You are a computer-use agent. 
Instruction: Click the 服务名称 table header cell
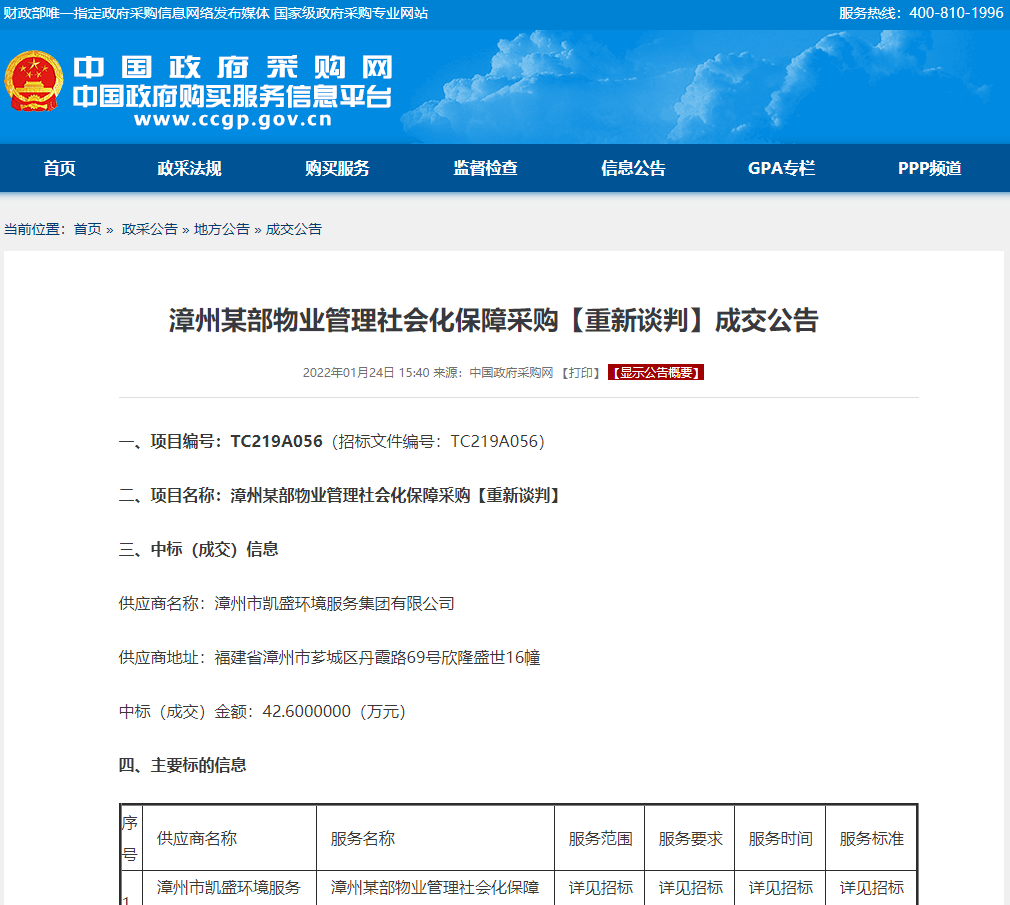pos(435,838)
